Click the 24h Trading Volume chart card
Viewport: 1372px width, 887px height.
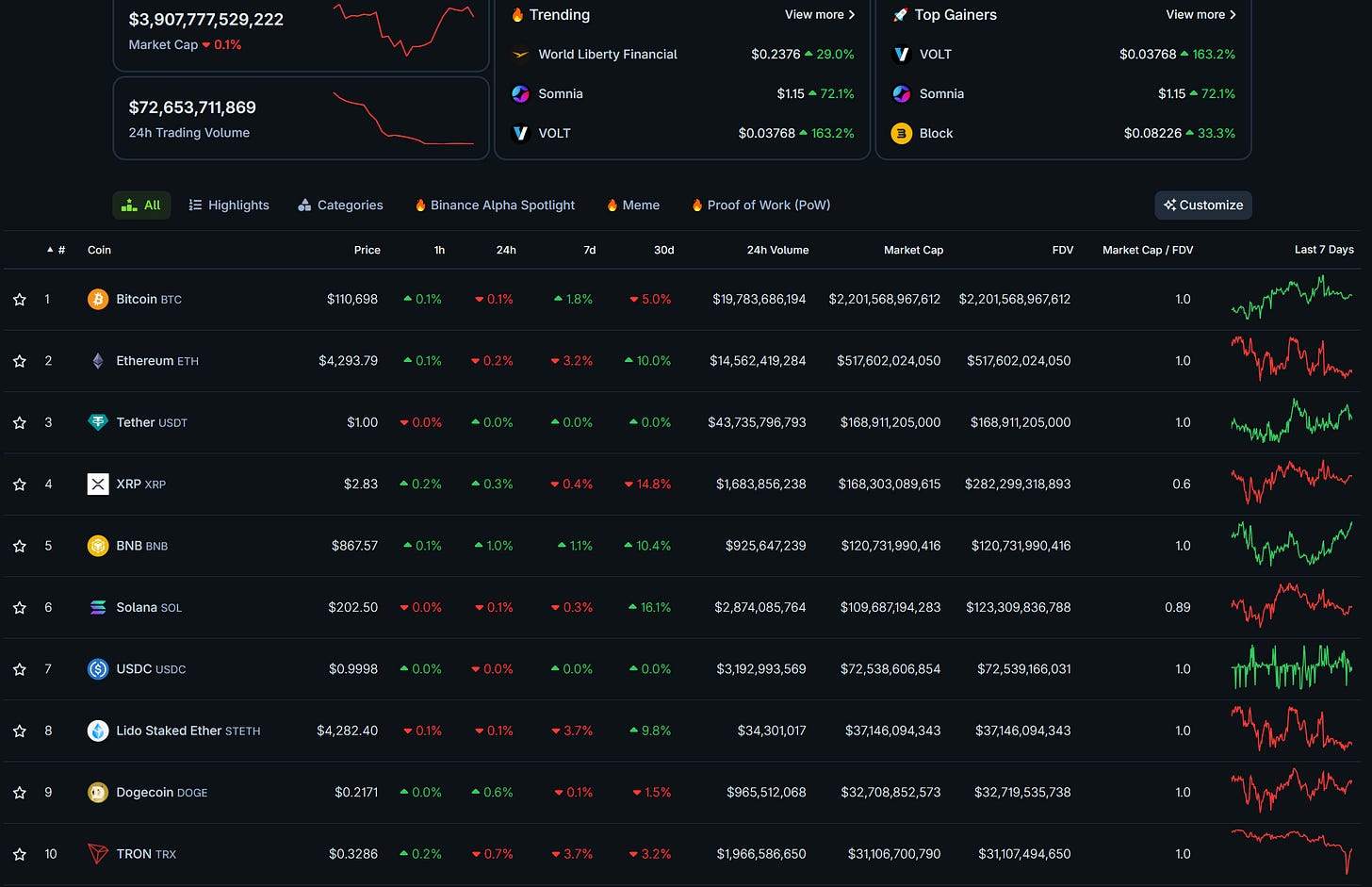pos(301,119)
